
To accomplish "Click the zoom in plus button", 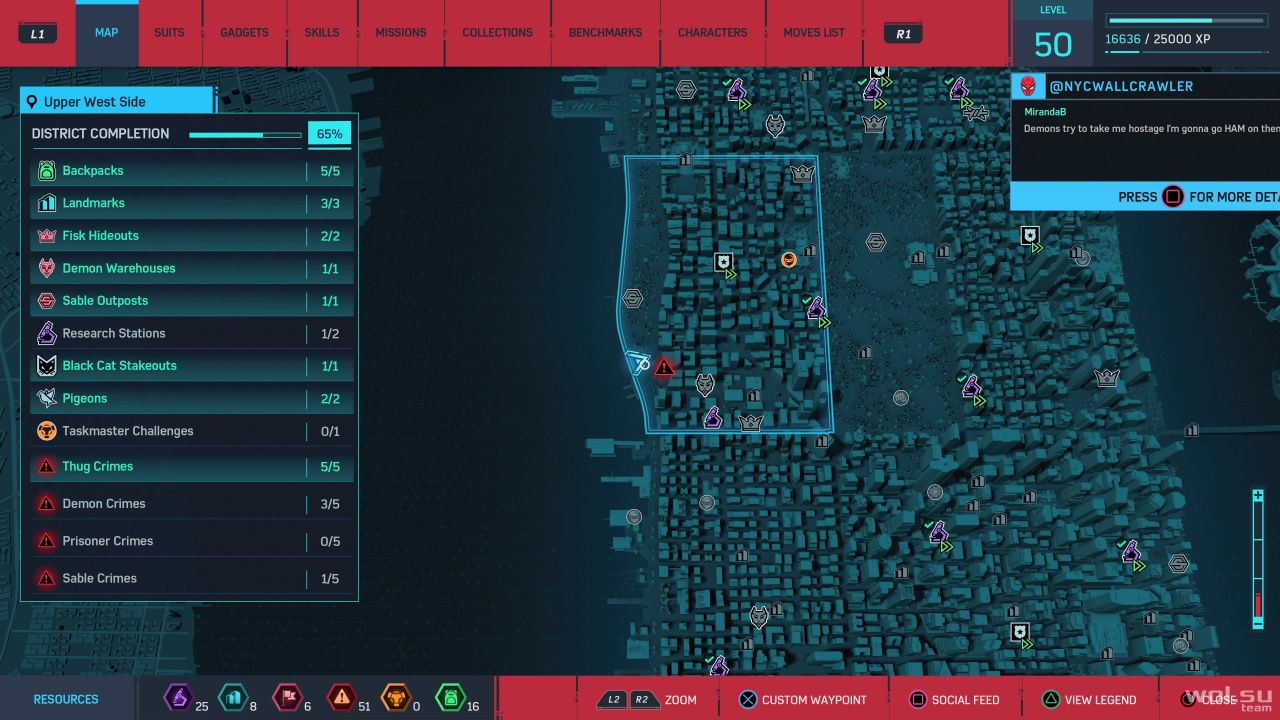I will tap(1258, 496).
